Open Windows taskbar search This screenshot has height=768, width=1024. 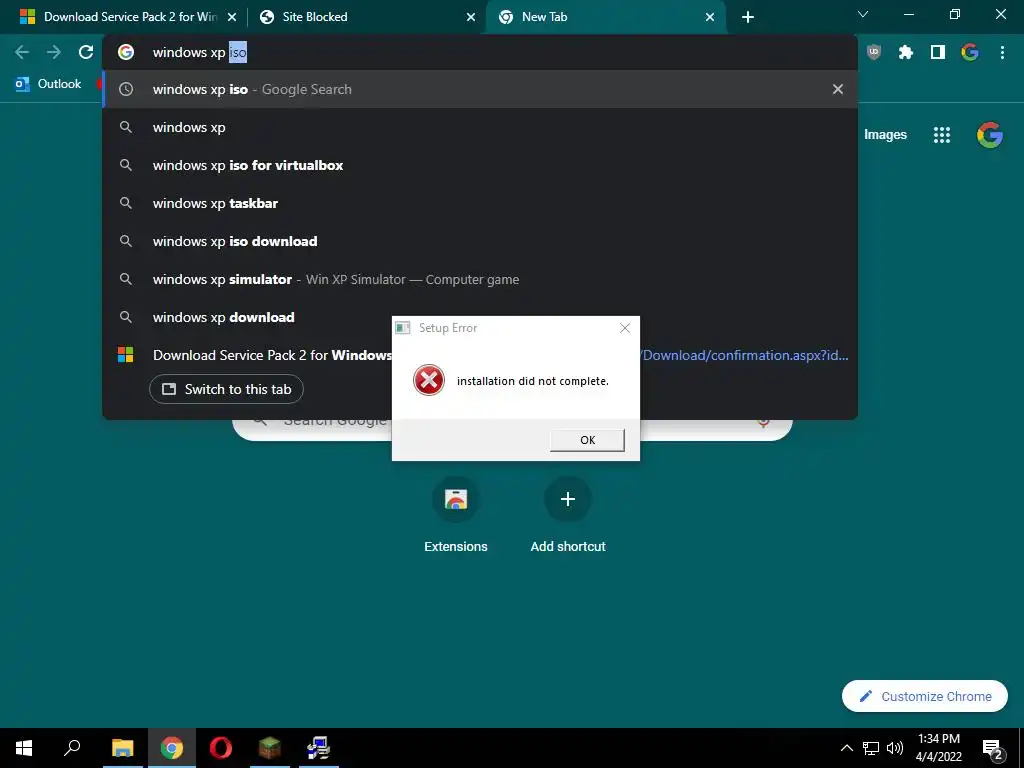point(72,748)
